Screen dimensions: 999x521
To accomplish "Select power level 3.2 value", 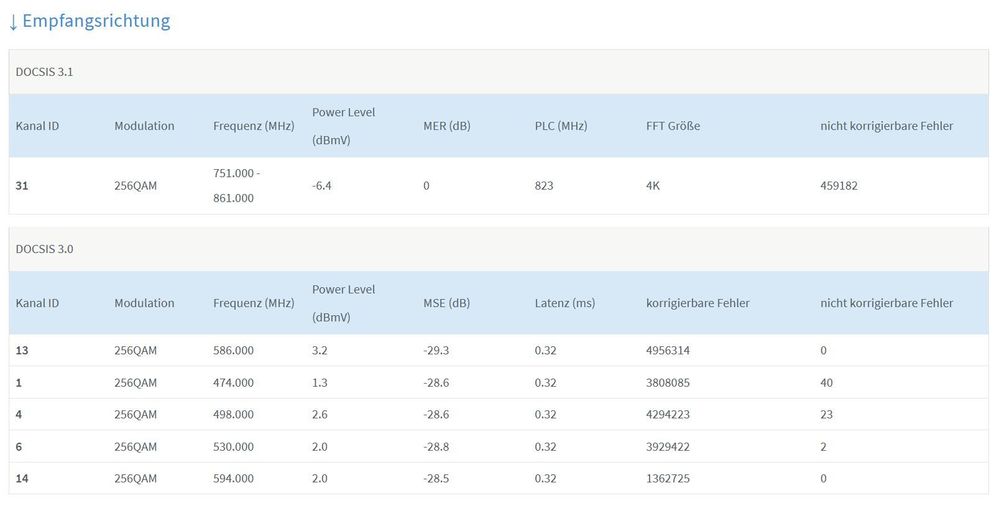I will (x=320, y=350).
